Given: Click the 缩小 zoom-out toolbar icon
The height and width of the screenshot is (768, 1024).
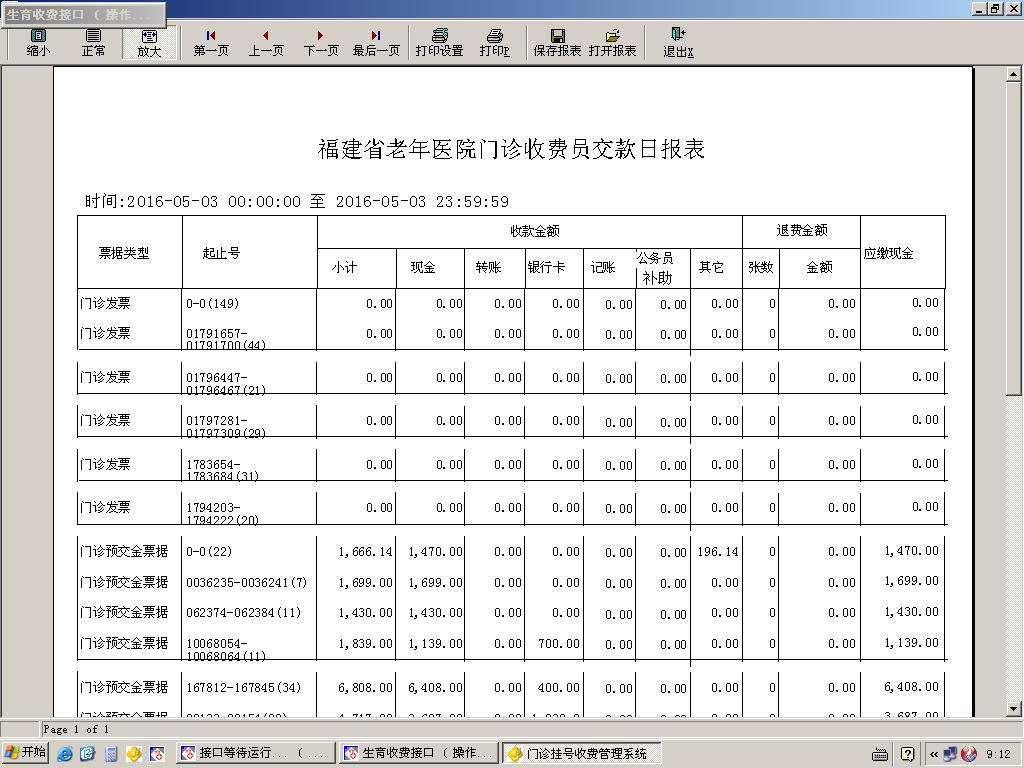Looking at the screenshot, I should pos(38,43).
